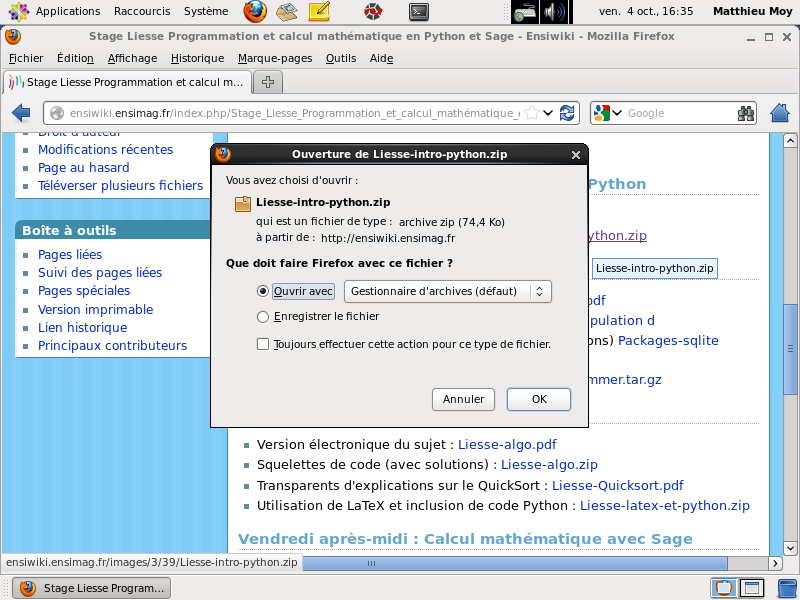Switch to the first workspace in bottom panel
The width and height of the screenshot is (800, 600).
click(723, 588)
